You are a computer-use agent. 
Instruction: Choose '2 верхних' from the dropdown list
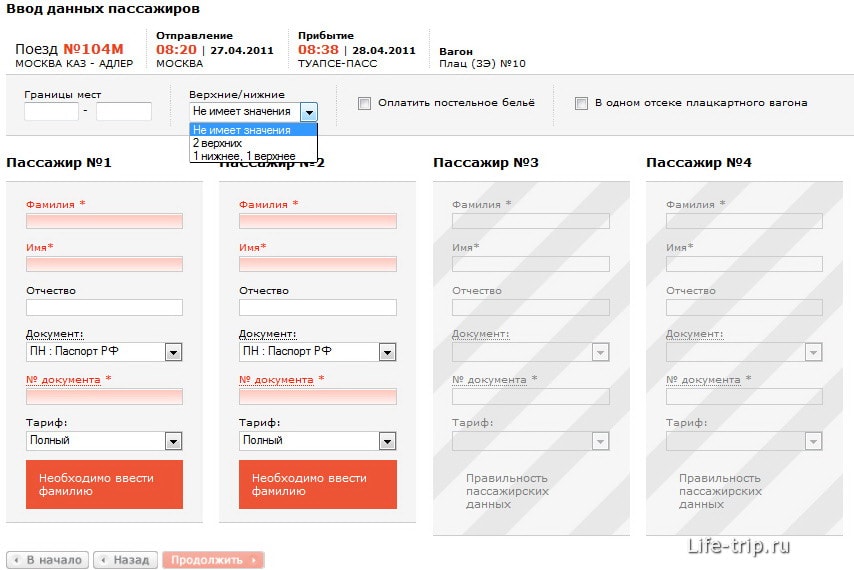point(253,143)
